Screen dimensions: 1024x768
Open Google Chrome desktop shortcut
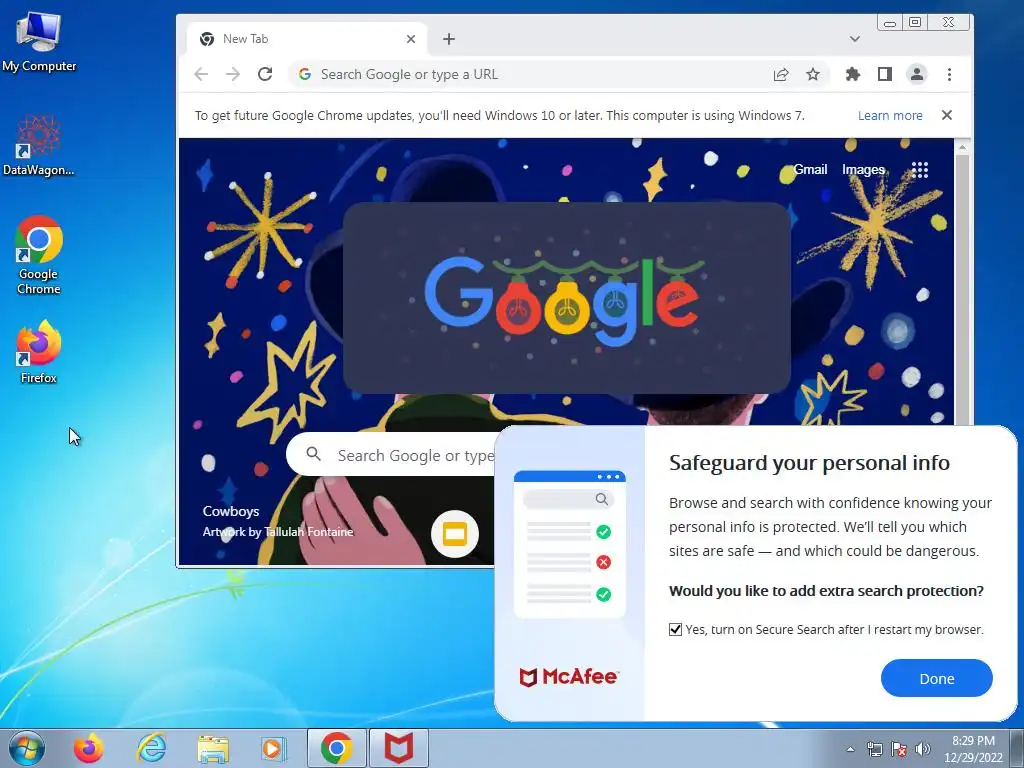point(39,255)
